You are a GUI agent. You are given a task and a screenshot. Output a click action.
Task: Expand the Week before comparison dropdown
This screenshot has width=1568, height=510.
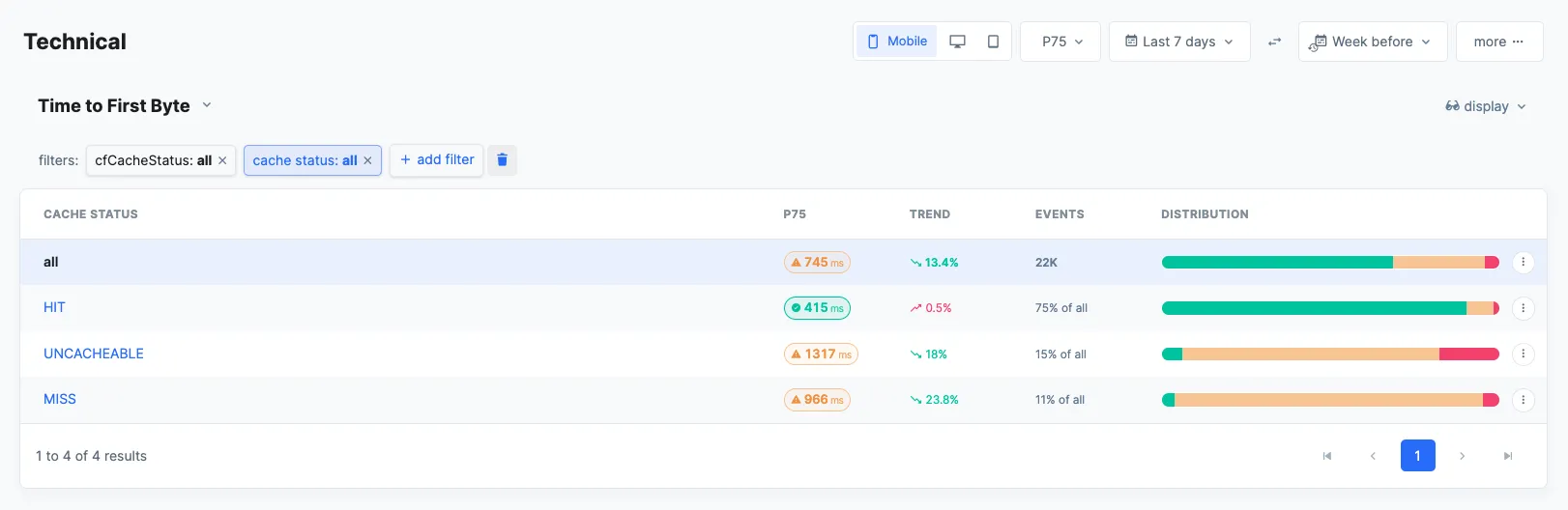click(x=1372, y=42)
